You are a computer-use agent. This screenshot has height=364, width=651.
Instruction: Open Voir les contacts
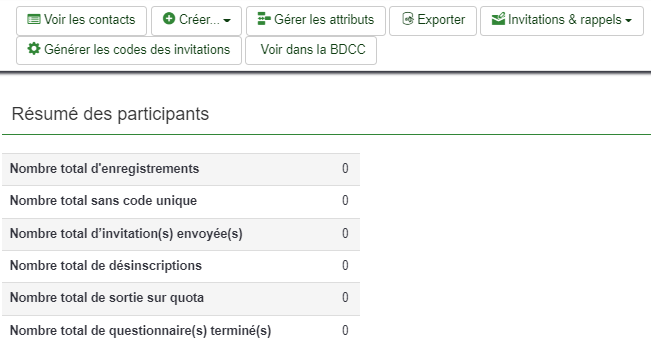click(x=81, y=21)
